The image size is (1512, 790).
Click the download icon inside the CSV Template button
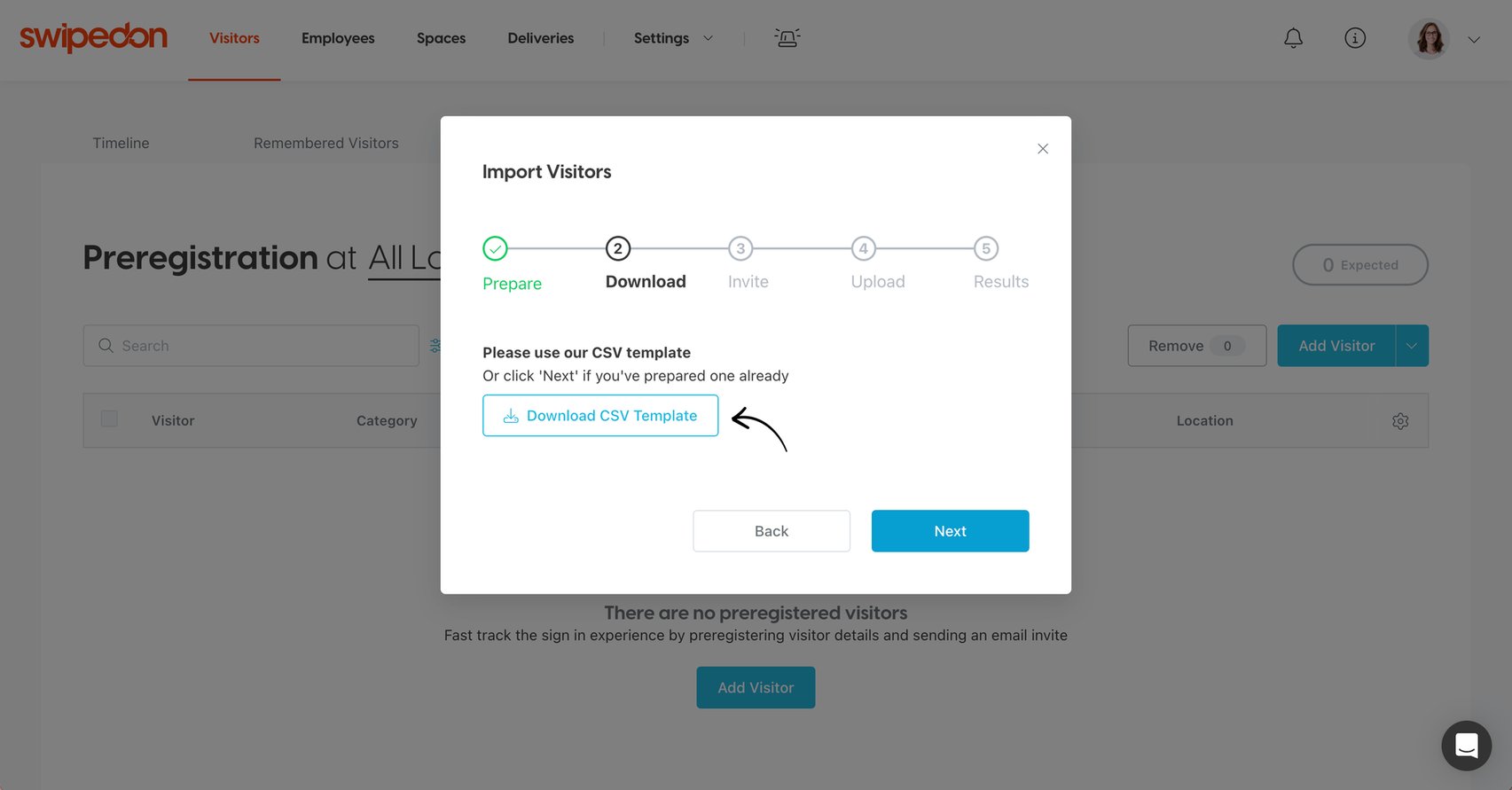coord(510,415)
